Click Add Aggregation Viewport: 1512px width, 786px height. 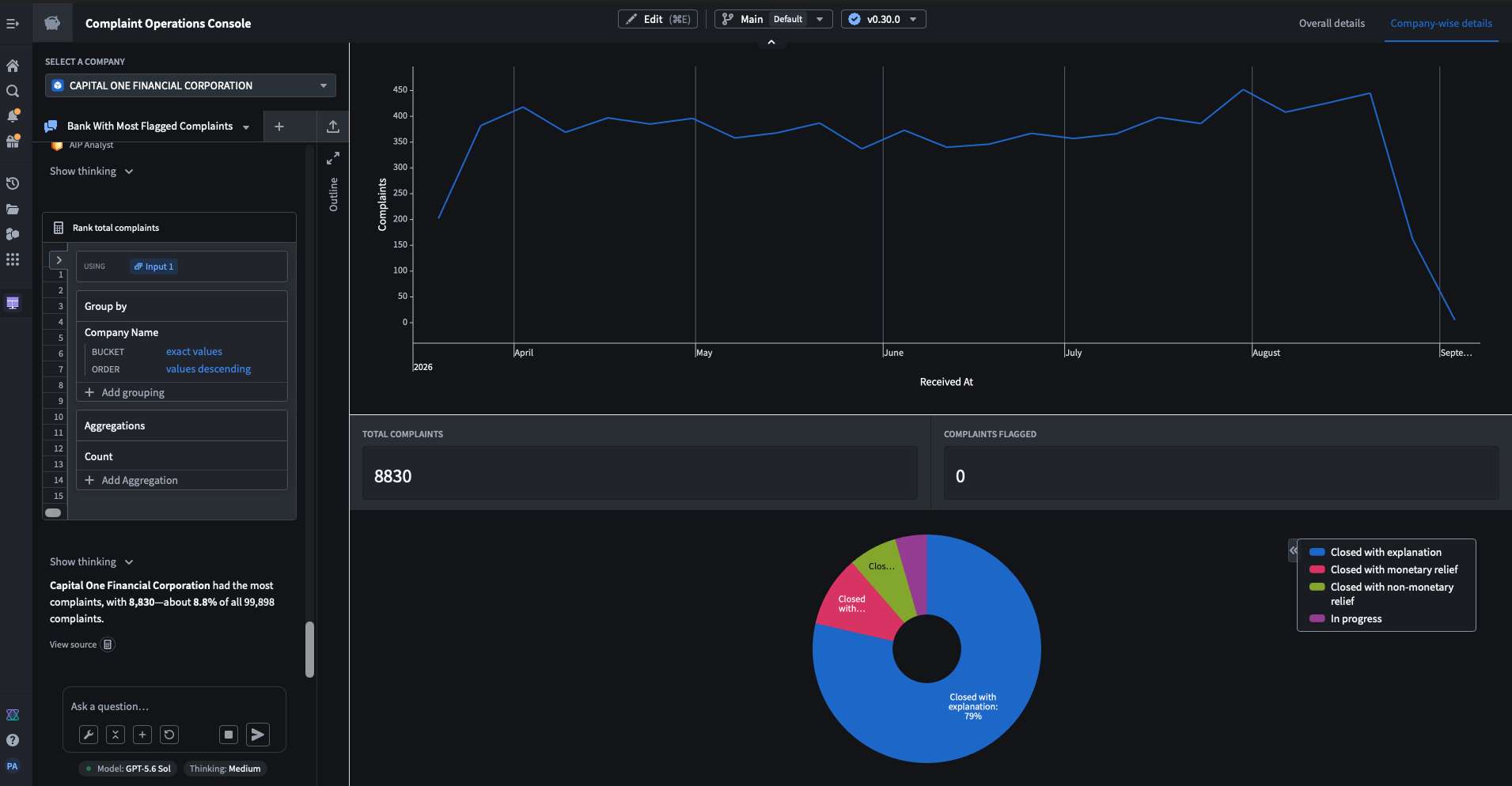coord(131,481)
